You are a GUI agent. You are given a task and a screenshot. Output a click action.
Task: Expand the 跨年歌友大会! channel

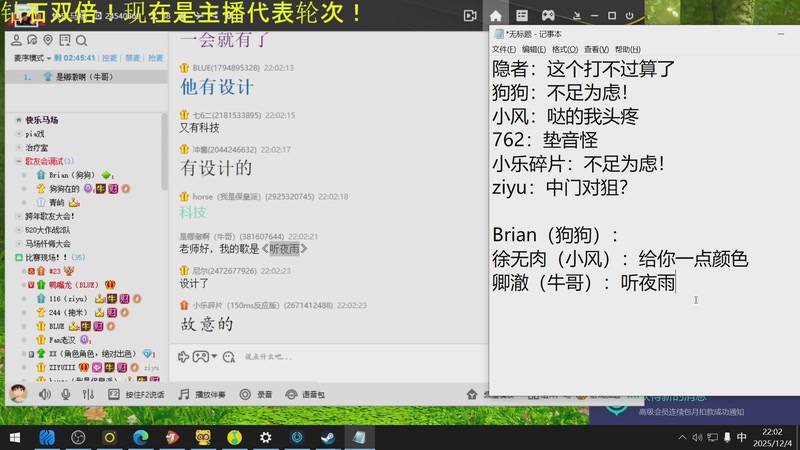[19, 216]
